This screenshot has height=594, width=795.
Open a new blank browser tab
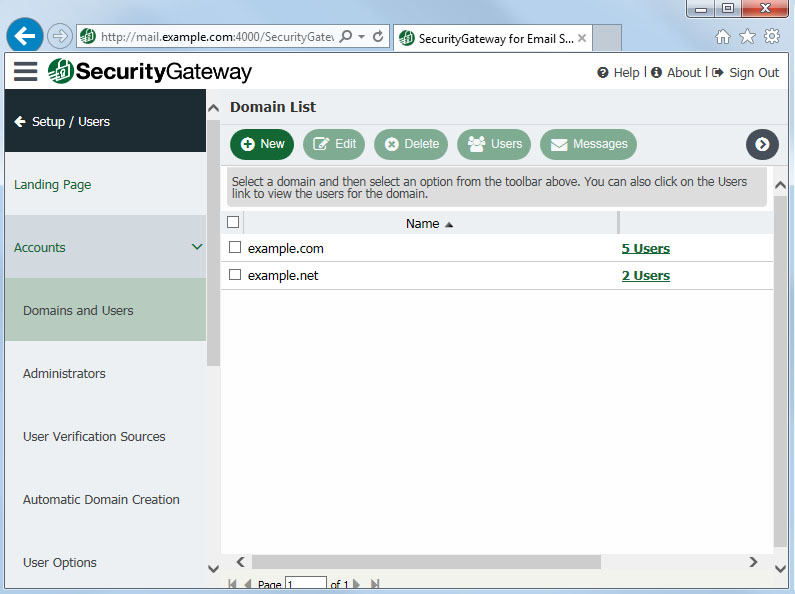[607, 38]
